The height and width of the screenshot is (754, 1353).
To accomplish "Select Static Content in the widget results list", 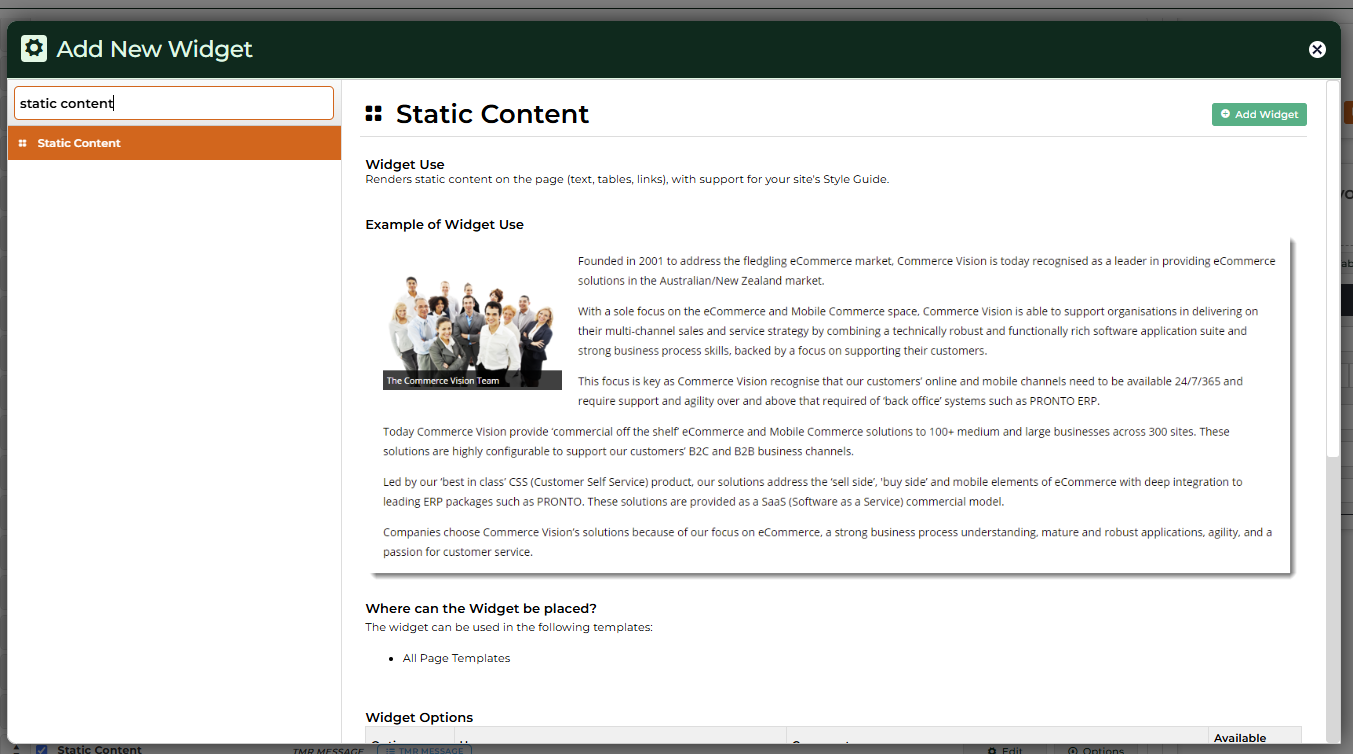I will (x=174, y=143).
